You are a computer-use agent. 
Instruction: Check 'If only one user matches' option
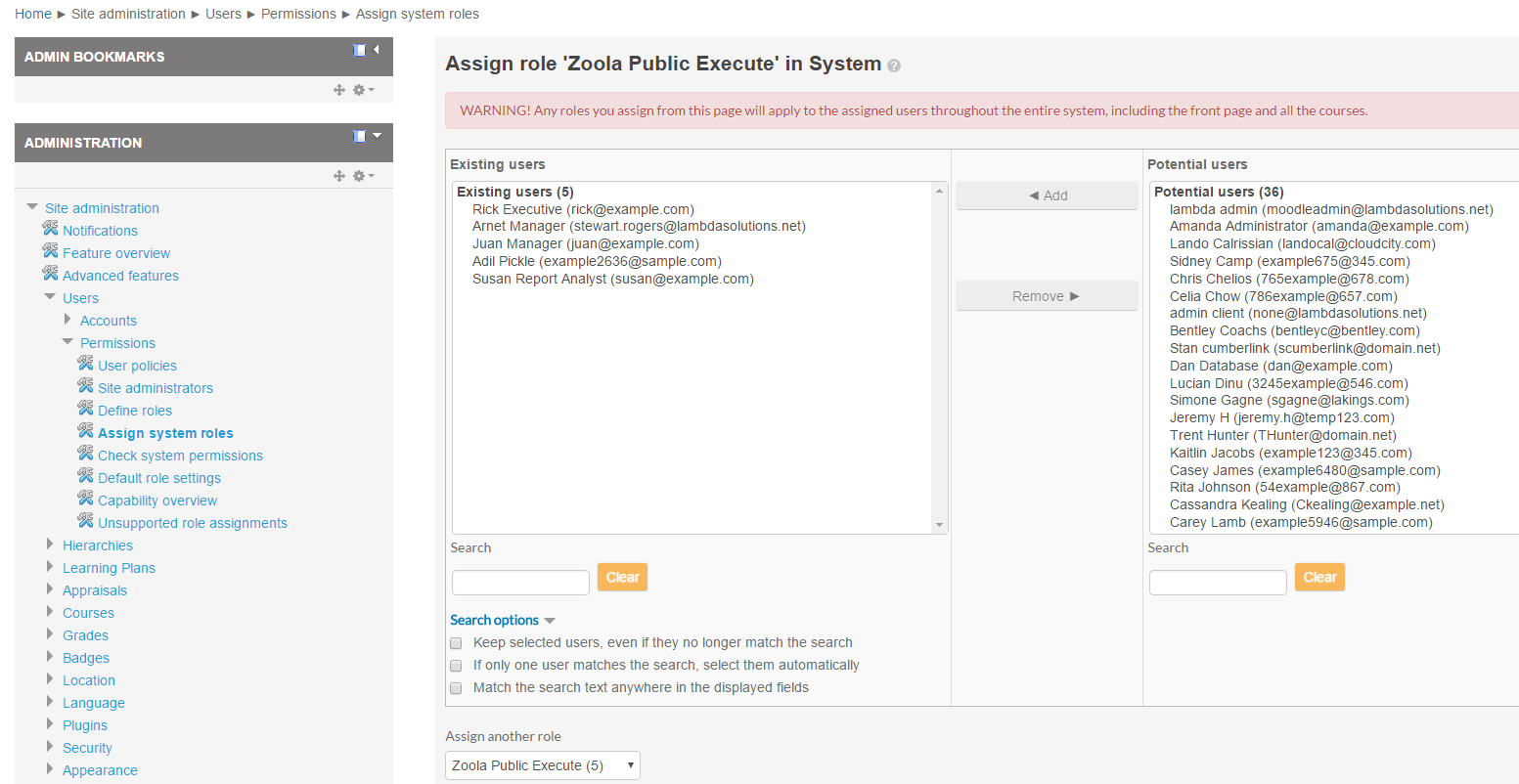point(456,666)
